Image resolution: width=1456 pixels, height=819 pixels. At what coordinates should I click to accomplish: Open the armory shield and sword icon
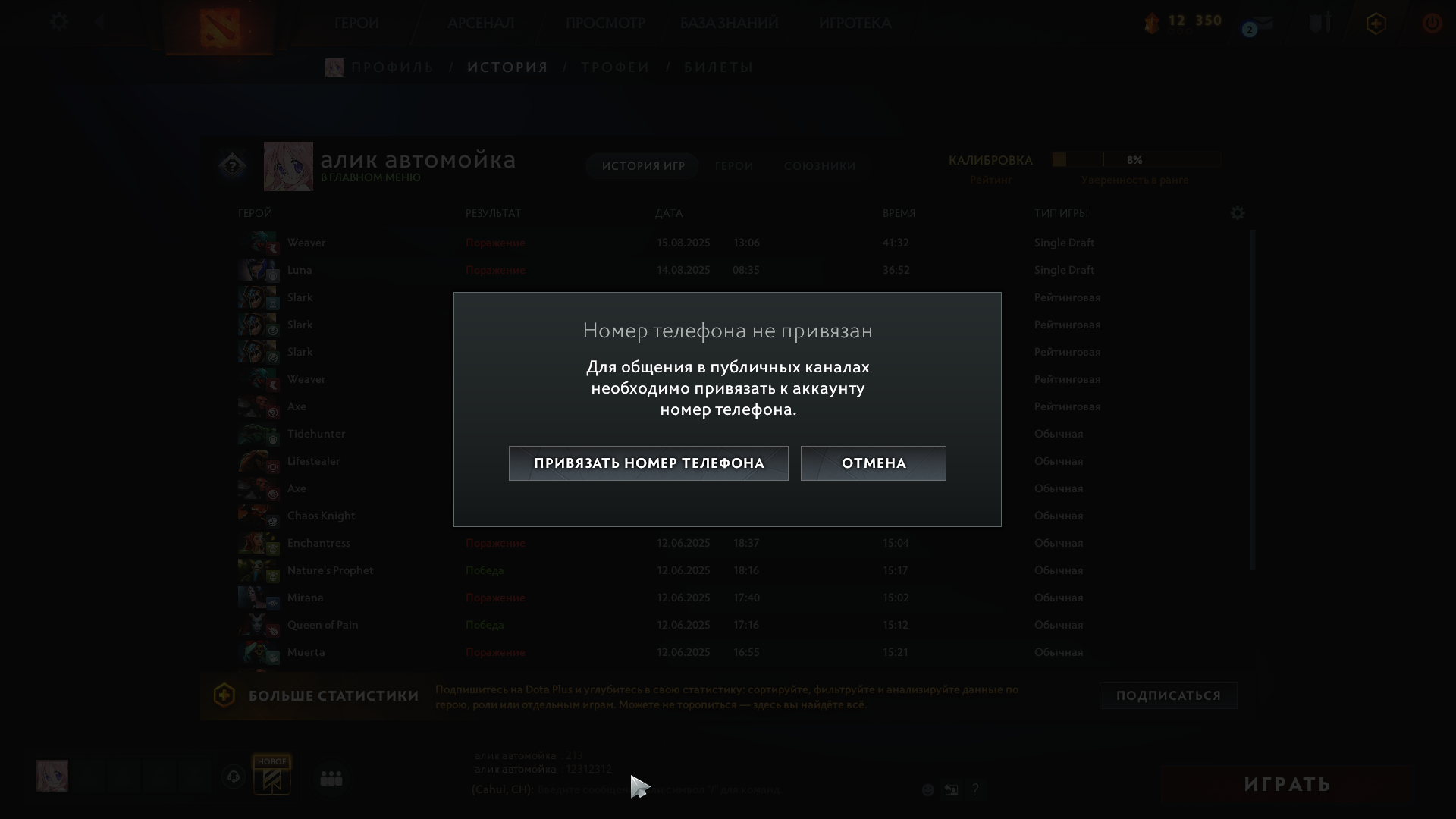(1319, 23)
